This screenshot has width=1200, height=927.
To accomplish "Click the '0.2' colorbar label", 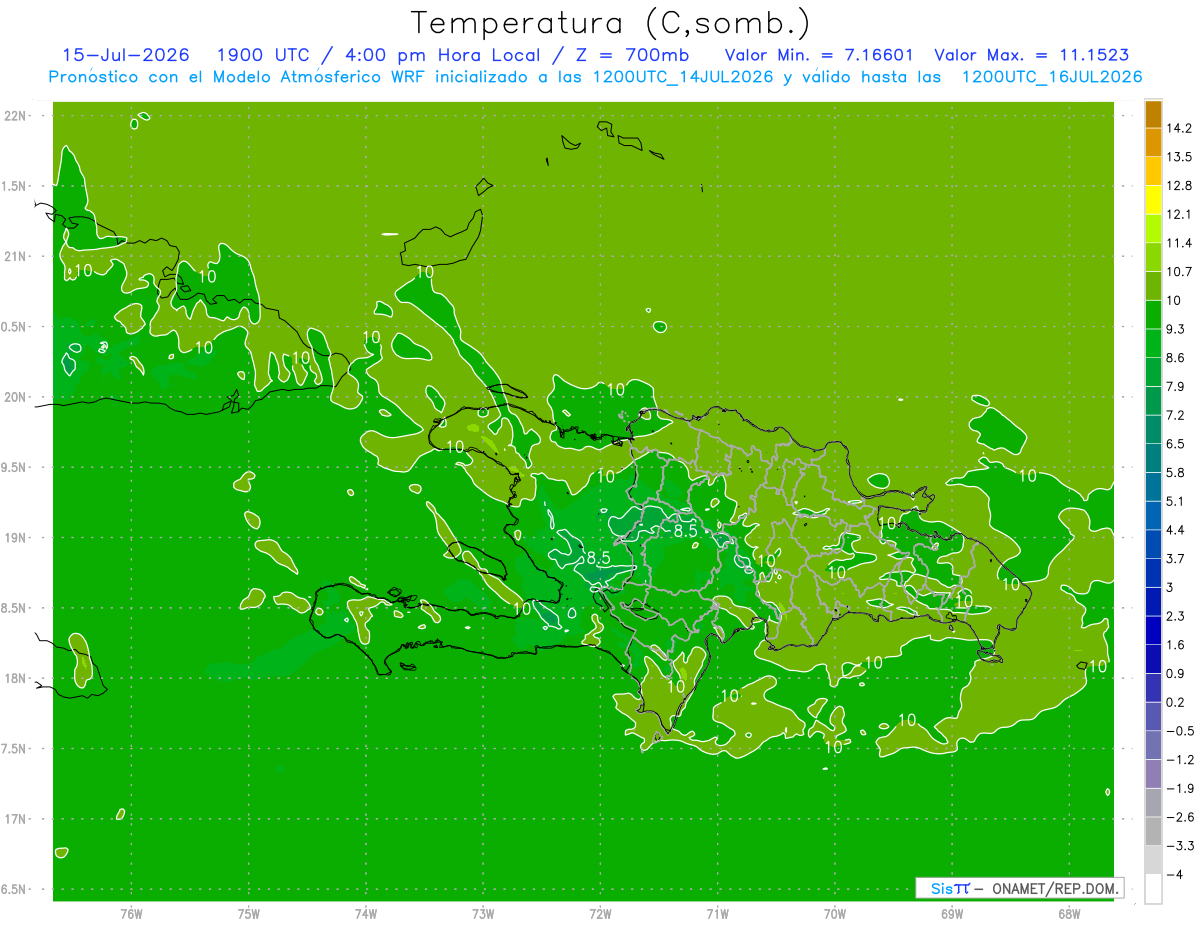I will [x=1176, y=702].
